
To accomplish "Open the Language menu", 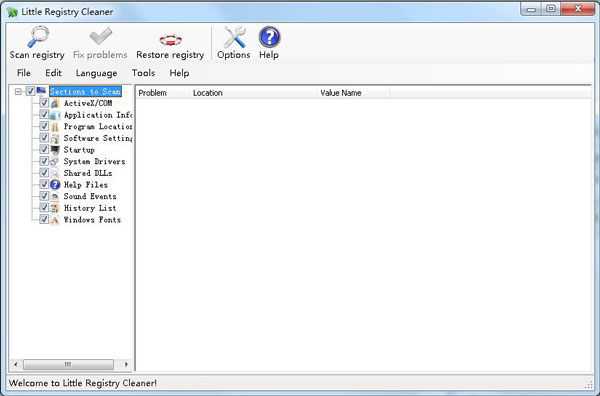I will click(x=96, y=73).
